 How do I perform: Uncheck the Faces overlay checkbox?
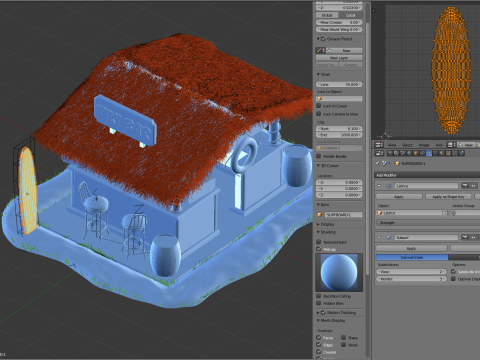(x=319, y=337)
